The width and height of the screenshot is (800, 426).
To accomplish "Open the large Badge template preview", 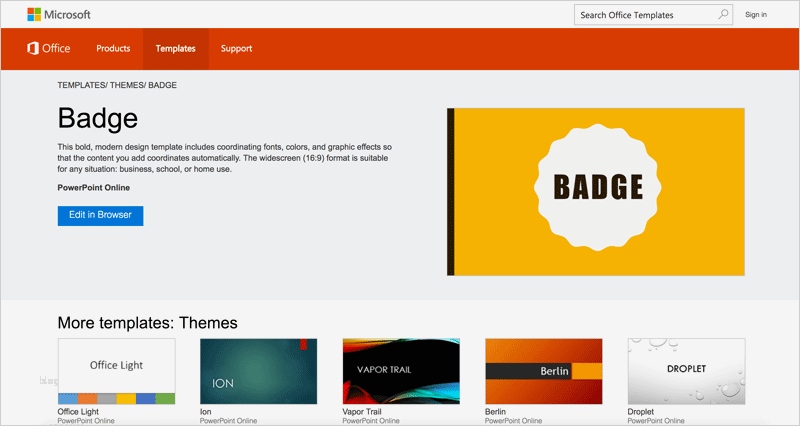I will 595,192.
